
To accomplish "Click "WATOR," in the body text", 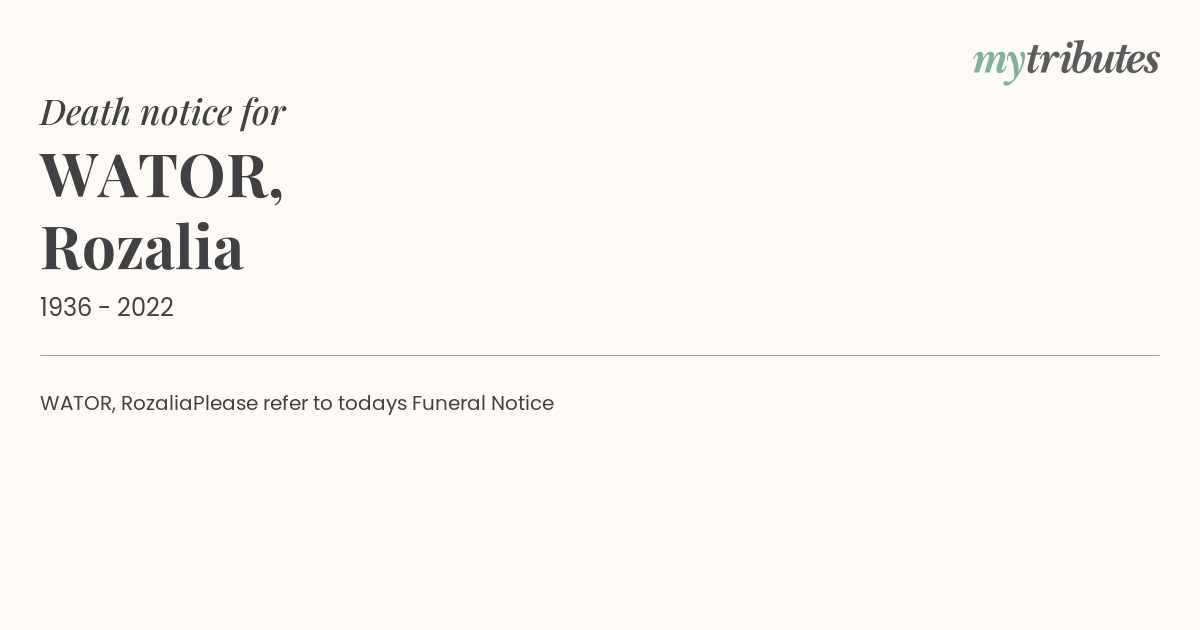I will (x=78, y=404).
